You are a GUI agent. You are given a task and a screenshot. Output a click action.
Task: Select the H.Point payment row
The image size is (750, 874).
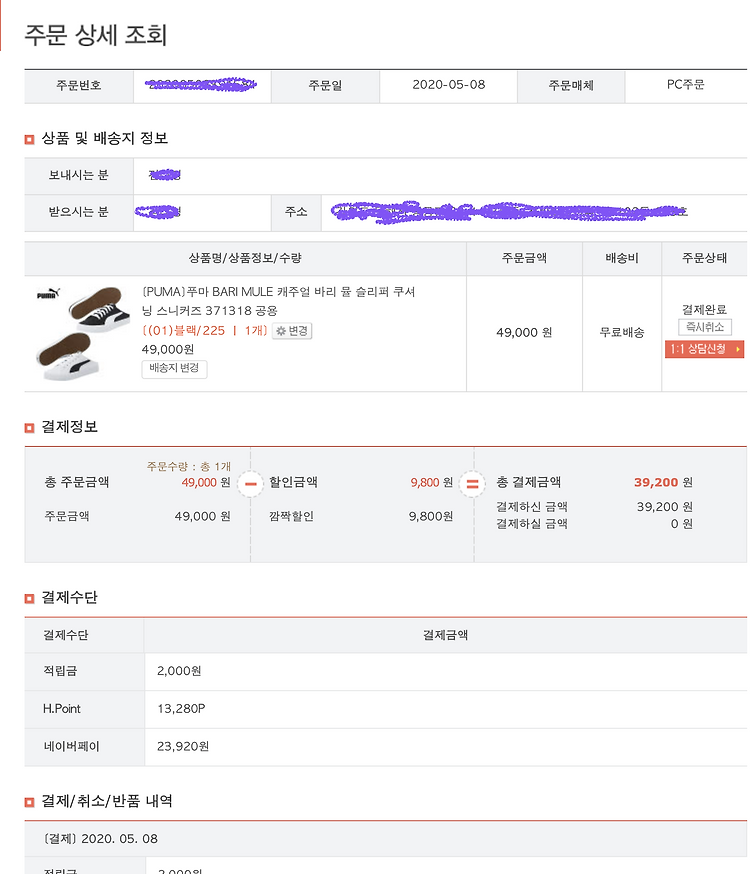[386, 709]
